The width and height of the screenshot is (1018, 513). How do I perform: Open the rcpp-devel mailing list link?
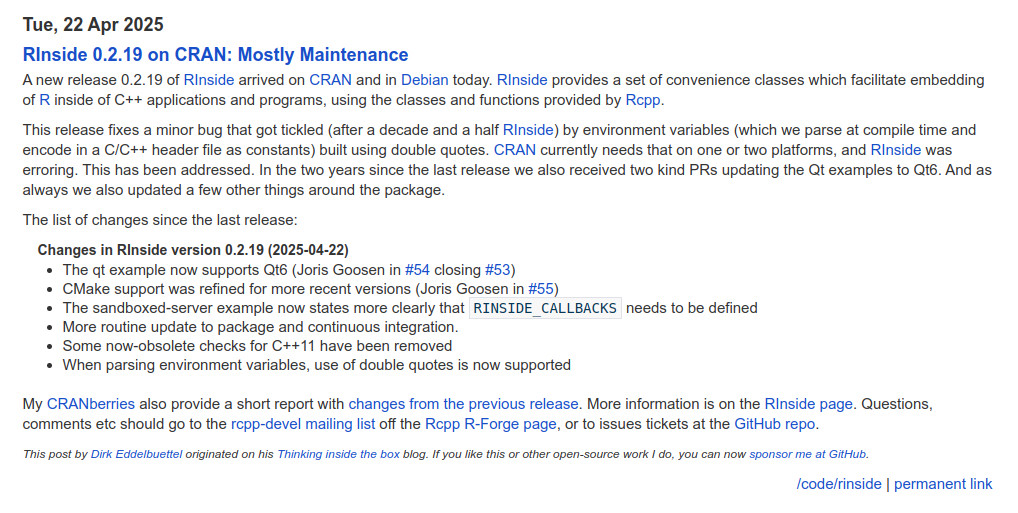tap(303, 424)
